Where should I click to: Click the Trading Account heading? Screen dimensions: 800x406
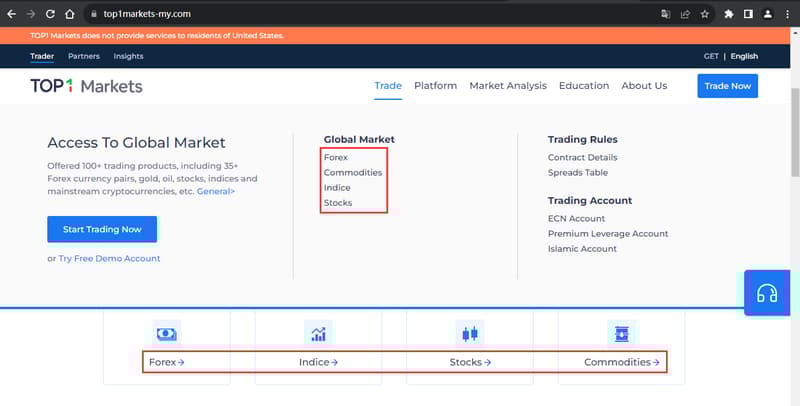[590, 200]
